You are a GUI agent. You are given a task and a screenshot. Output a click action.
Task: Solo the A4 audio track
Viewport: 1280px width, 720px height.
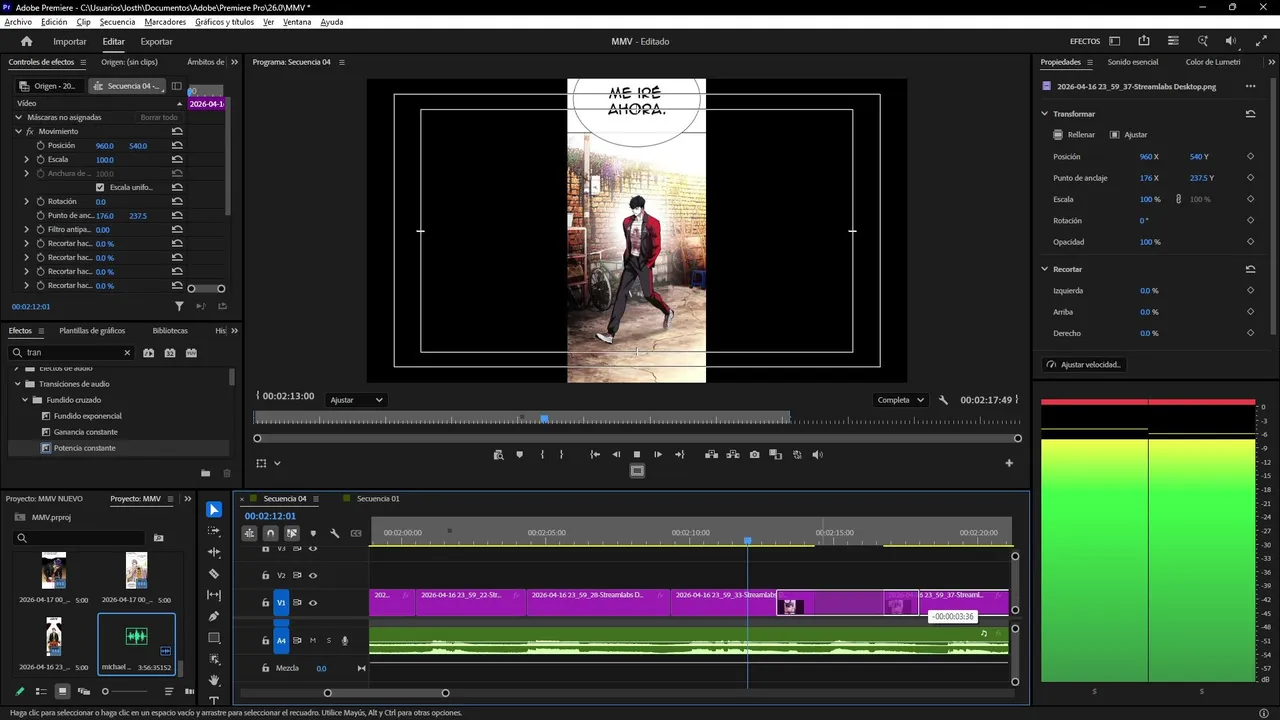328,640
